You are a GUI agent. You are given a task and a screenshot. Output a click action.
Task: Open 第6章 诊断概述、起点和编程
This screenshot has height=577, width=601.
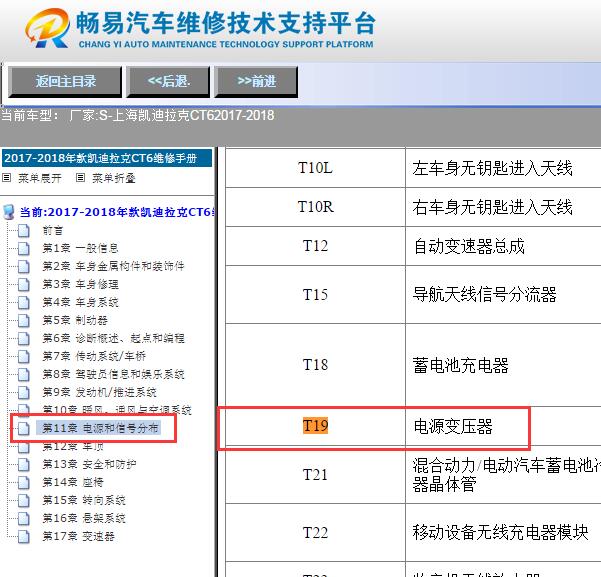113,338
